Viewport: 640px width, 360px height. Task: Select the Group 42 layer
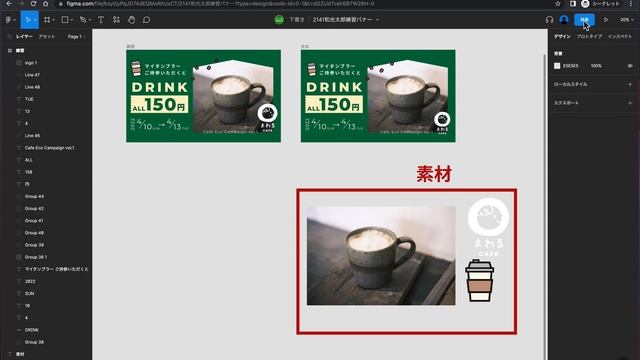[34, 209]
